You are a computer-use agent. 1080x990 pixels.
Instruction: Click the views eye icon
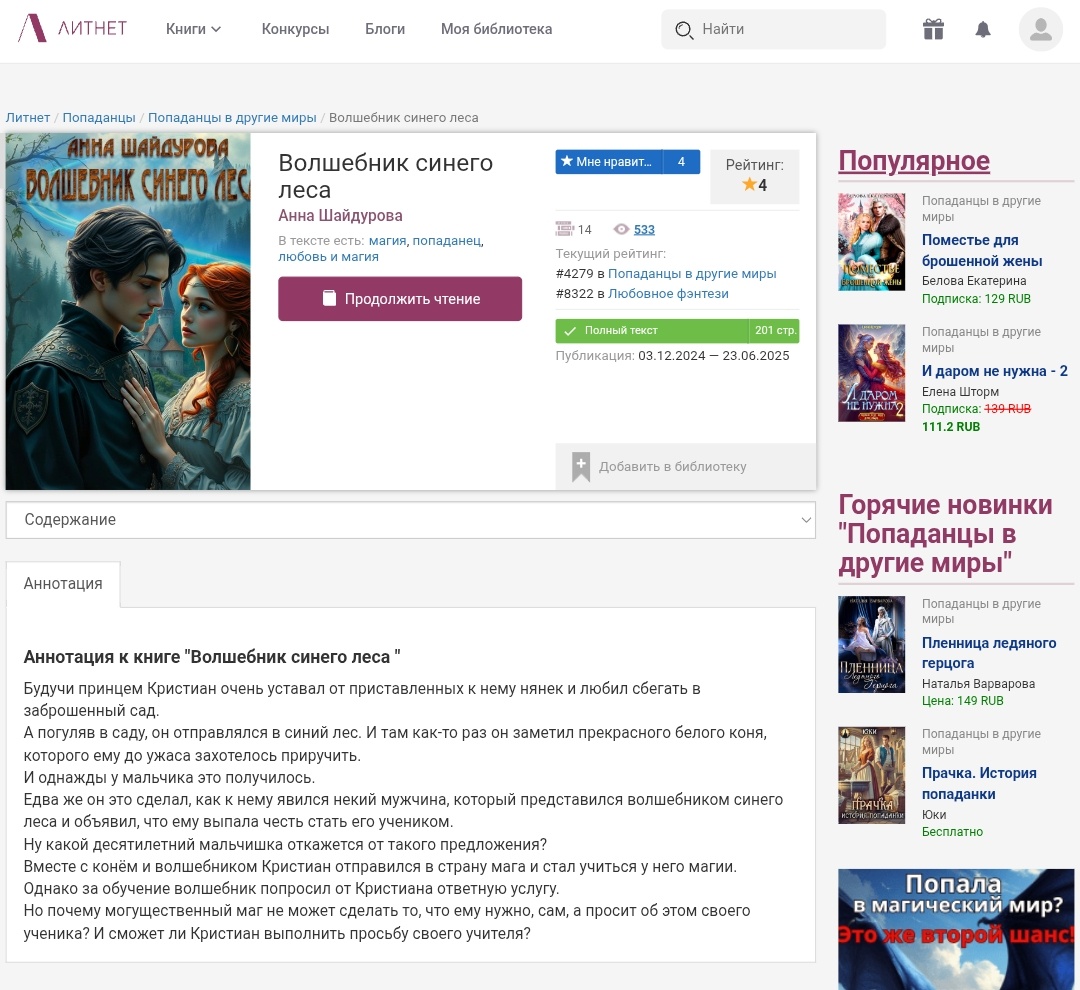pos(621,229)
